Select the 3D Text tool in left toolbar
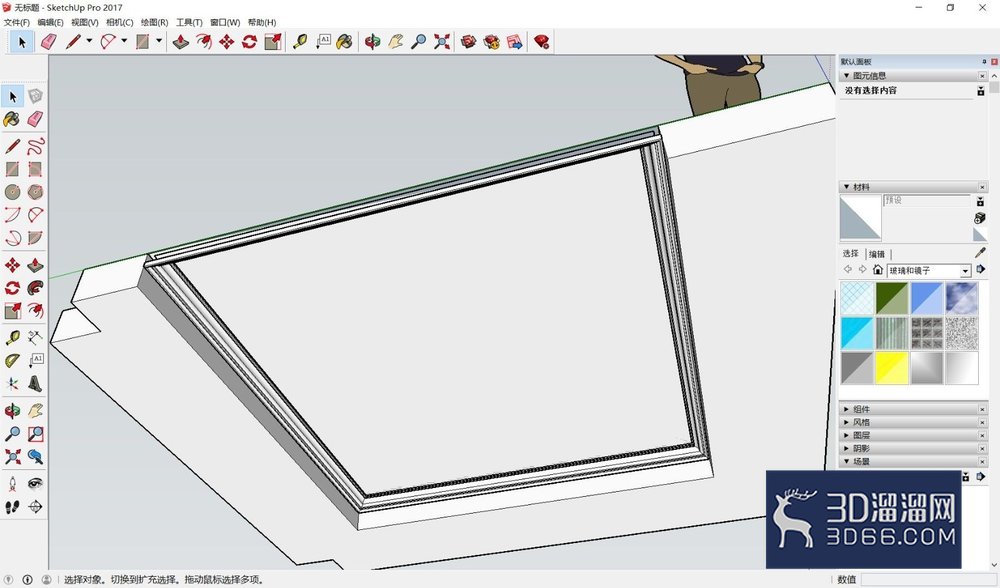Image resolution: width=1000 pixels, height=588 pixels. pos(35,384)
